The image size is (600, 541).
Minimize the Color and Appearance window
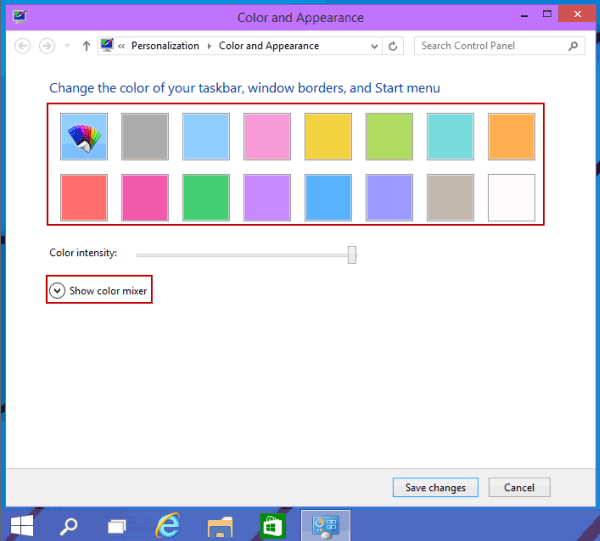click(x=525, y=15)
